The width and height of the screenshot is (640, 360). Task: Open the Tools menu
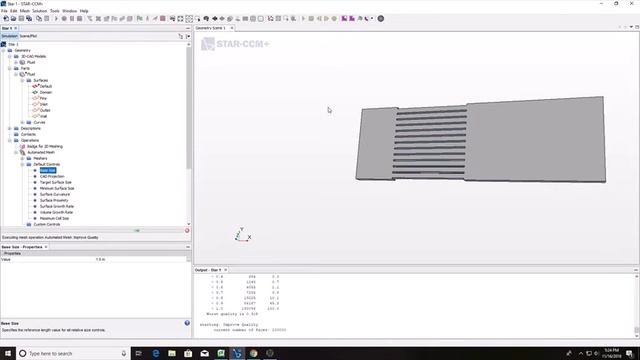click(55, 11)
